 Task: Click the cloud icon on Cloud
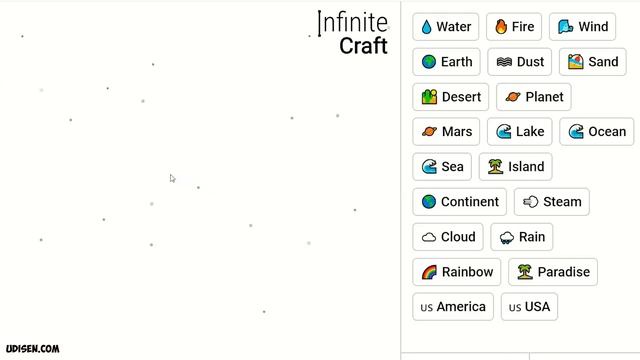(x=429, y=237)
